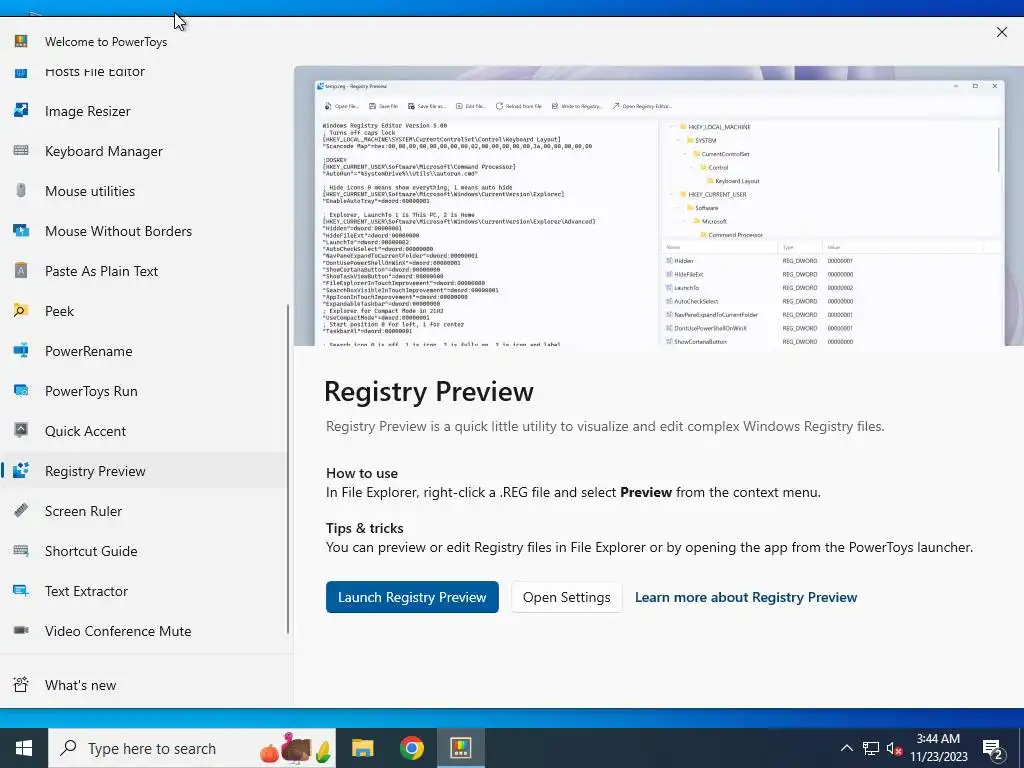This screenshot has height=768, width=1024.
Task: Open the What's new section
Action: pos(144,685)
